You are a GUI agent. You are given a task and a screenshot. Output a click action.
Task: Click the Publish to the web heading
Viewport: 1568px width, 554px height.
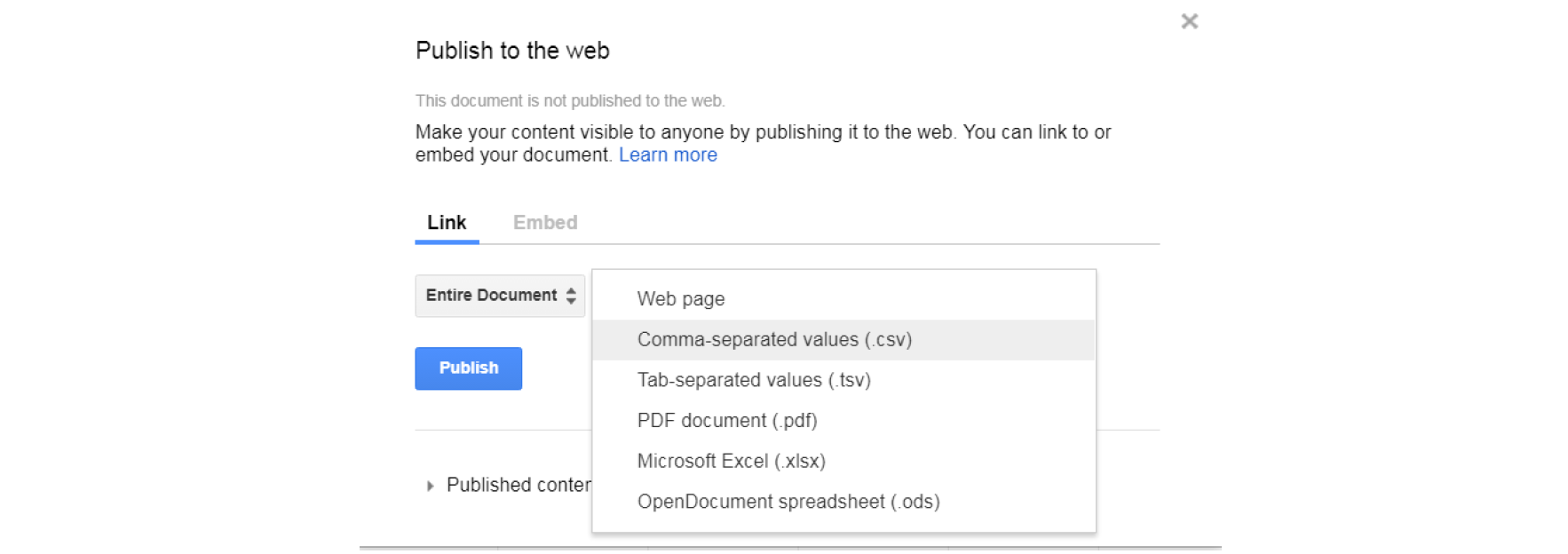[x=512, y=51]
